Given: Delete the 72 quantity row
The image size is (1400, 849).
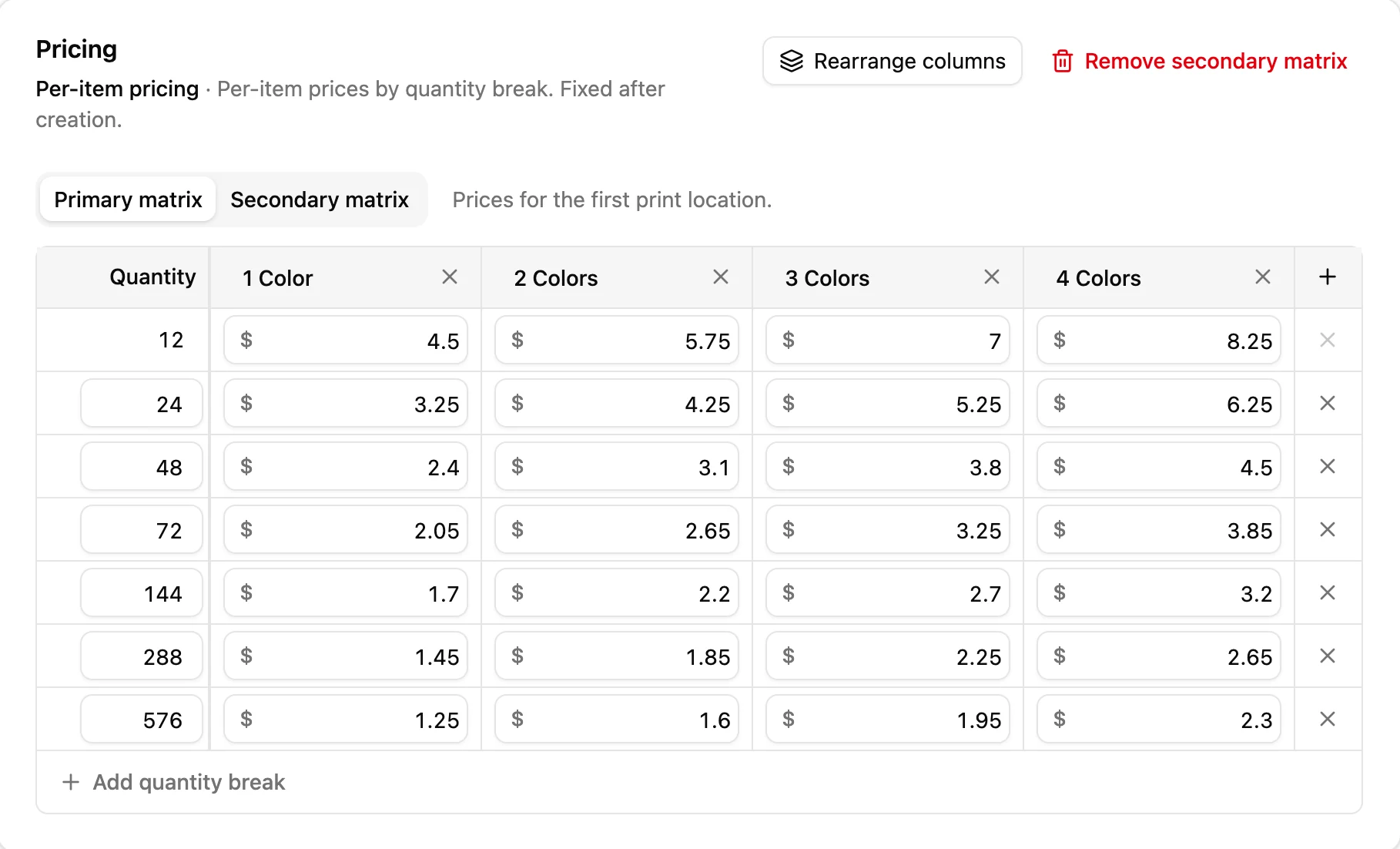Looking at the screenshot, I should [x=1328, y=530].
